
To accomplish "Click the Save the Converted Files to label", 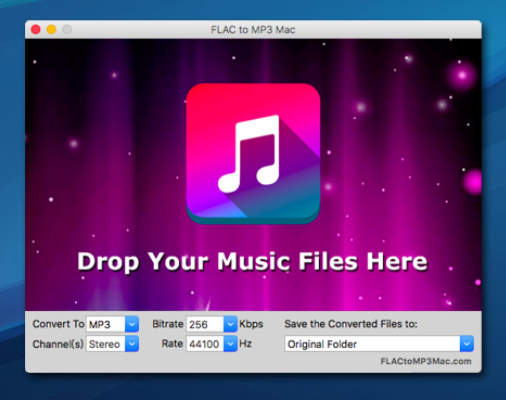I will (351, 324).
